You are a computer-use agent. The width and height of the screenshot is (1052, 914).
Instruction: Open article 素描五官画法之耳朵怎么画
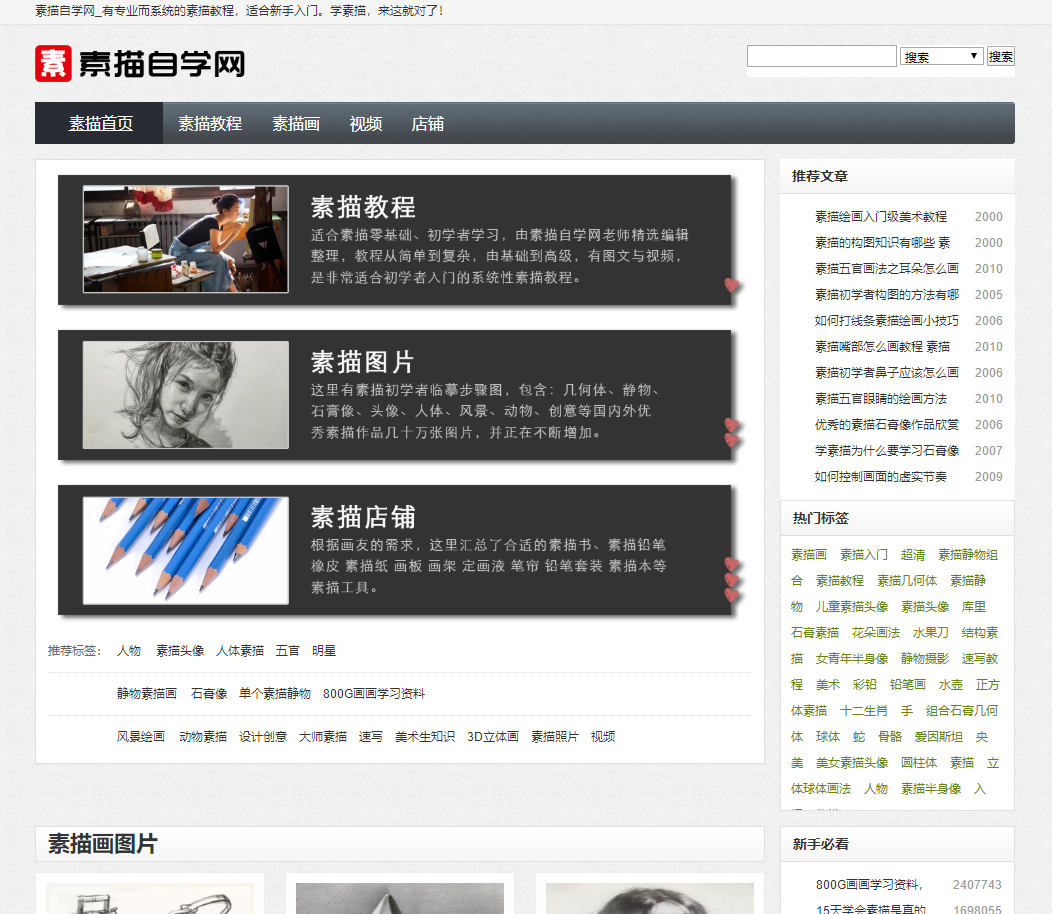point(887,268)
